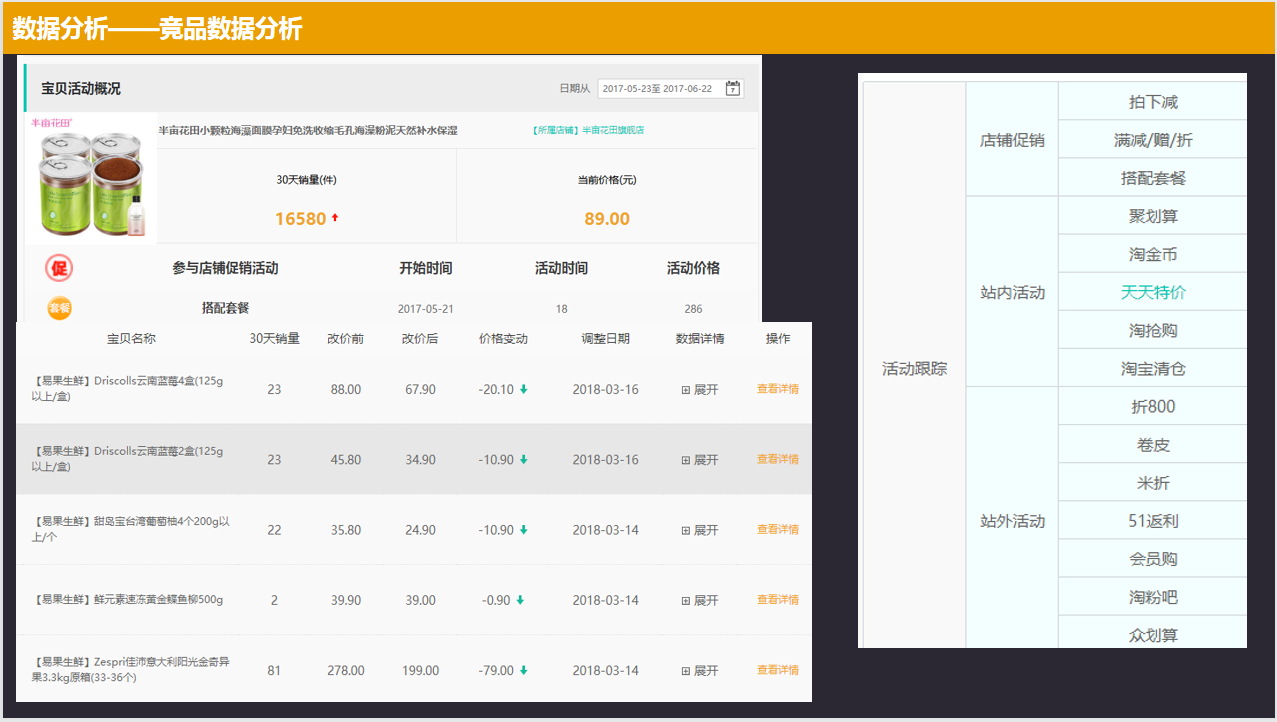
Task: Click the 淘金币 cell
Action: point(1153,254)
